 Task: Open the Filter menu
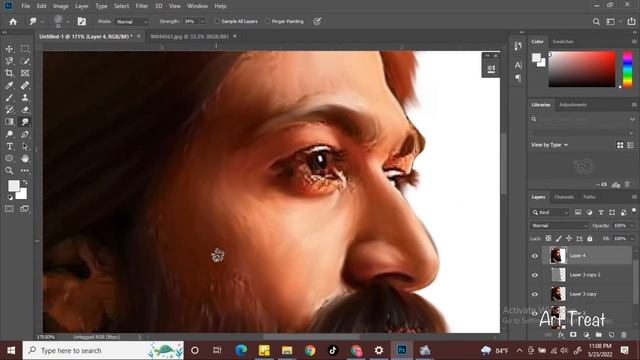point(142,6)
